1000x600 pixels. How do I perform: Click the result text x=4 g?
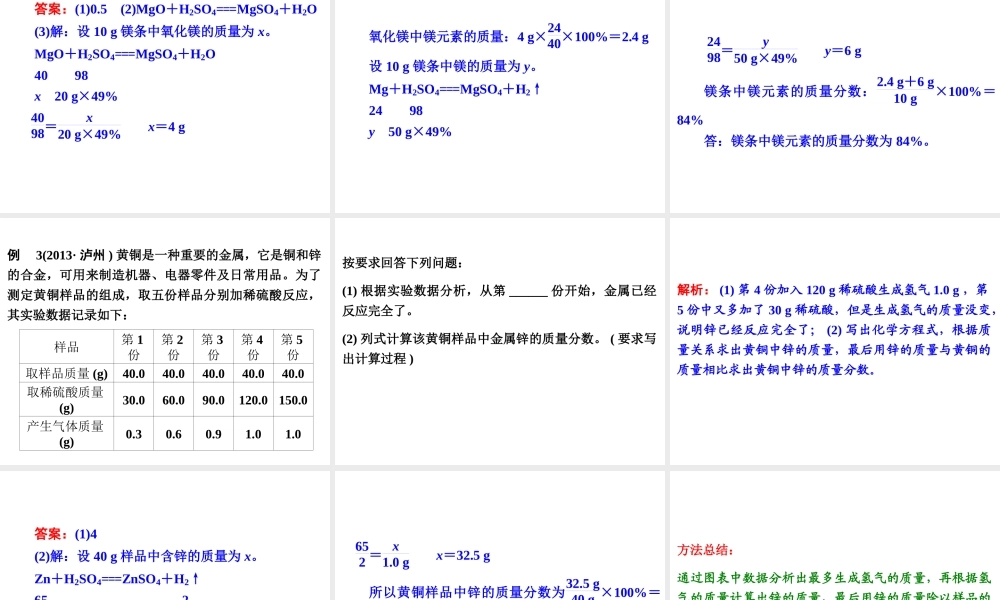point(166,127)
